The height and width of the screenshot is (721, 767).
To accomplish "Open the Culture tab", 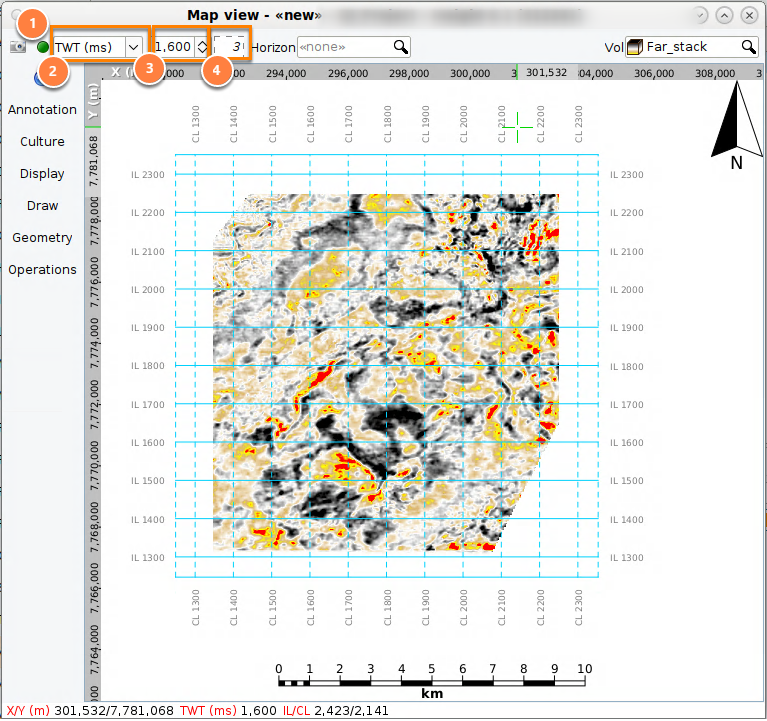I will (42, 141).
